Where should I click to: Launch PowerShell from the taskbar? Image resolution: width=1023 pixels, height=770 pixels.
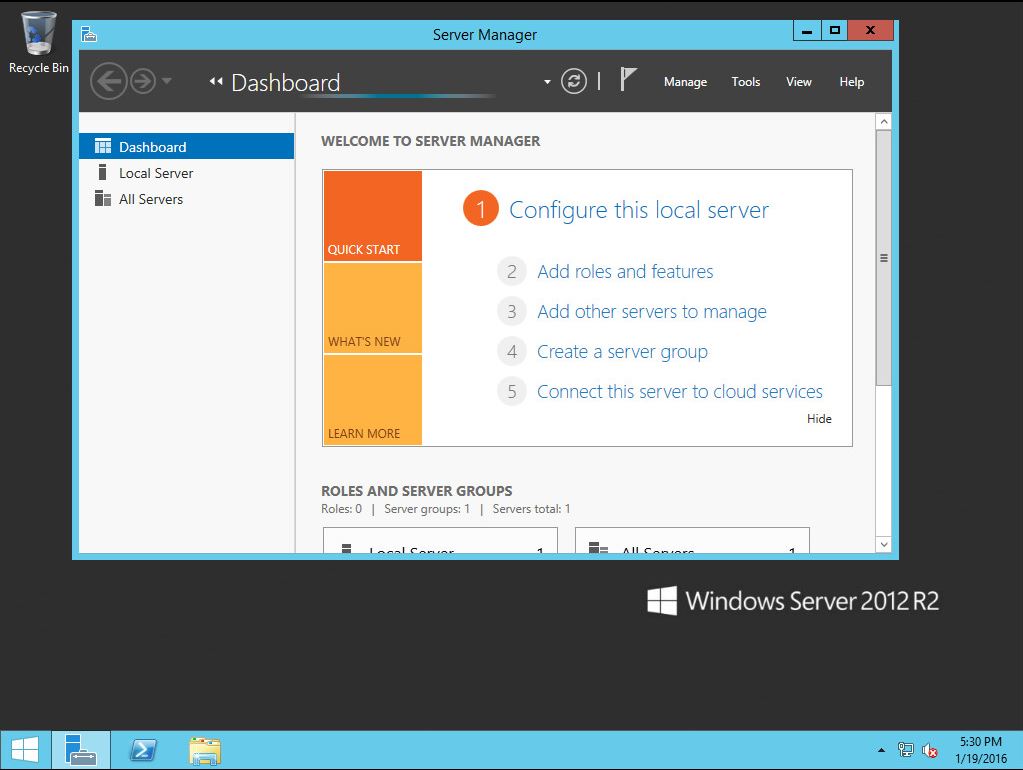click(142, 748)
